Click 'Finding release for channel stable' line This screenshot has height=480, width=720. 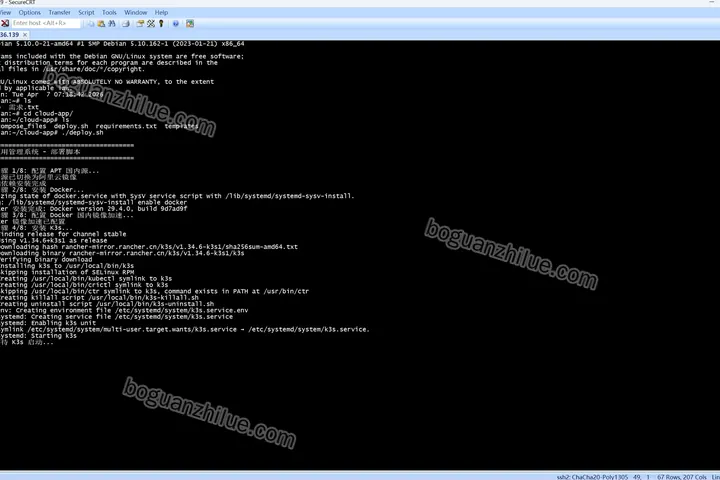click(63, 234)
